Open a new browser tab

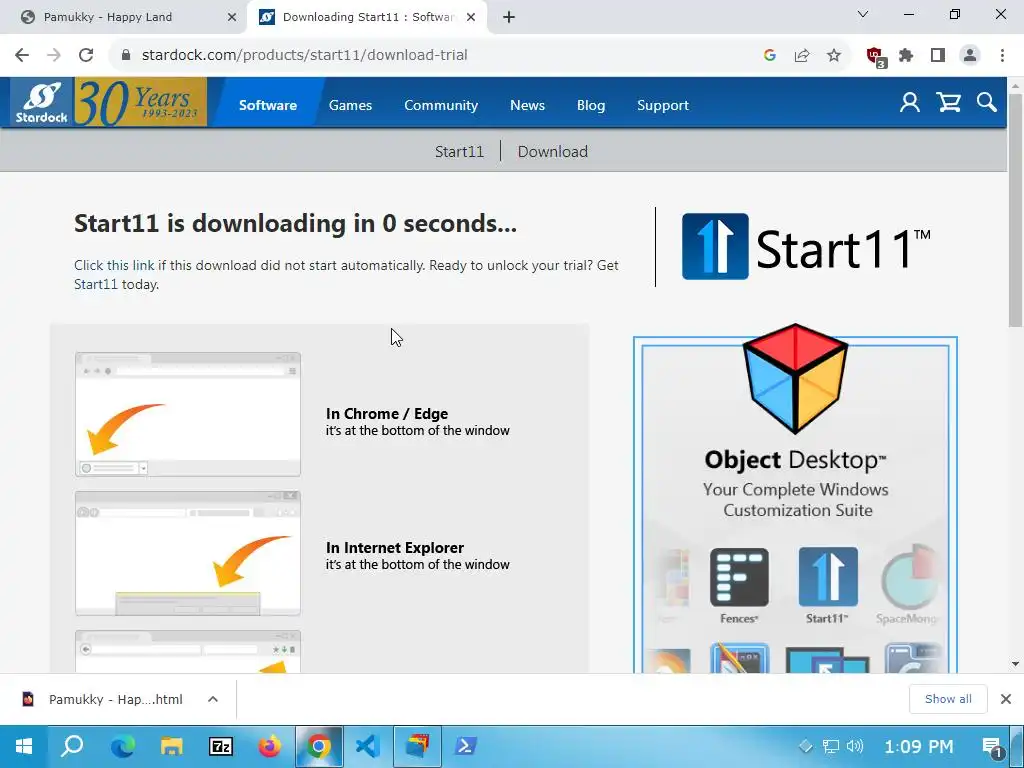pyautogui.click(x=509, y=18)
